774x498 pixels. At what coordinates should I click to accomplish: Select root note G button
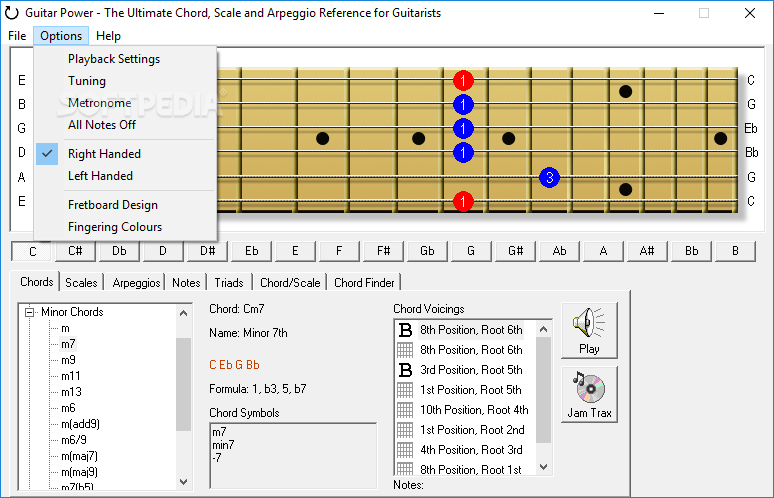[471, 251]
